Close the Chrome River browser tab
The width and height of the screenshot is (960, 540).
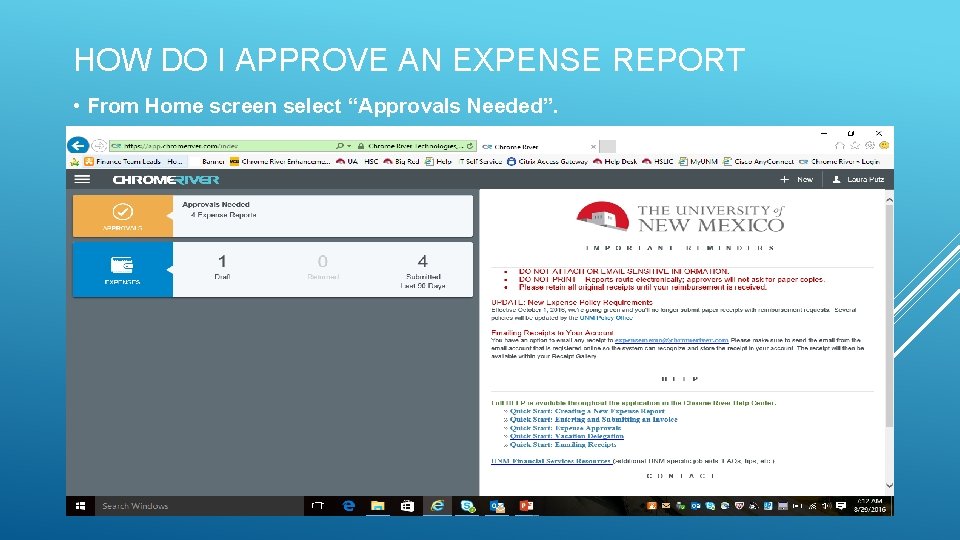pos(593,147)
